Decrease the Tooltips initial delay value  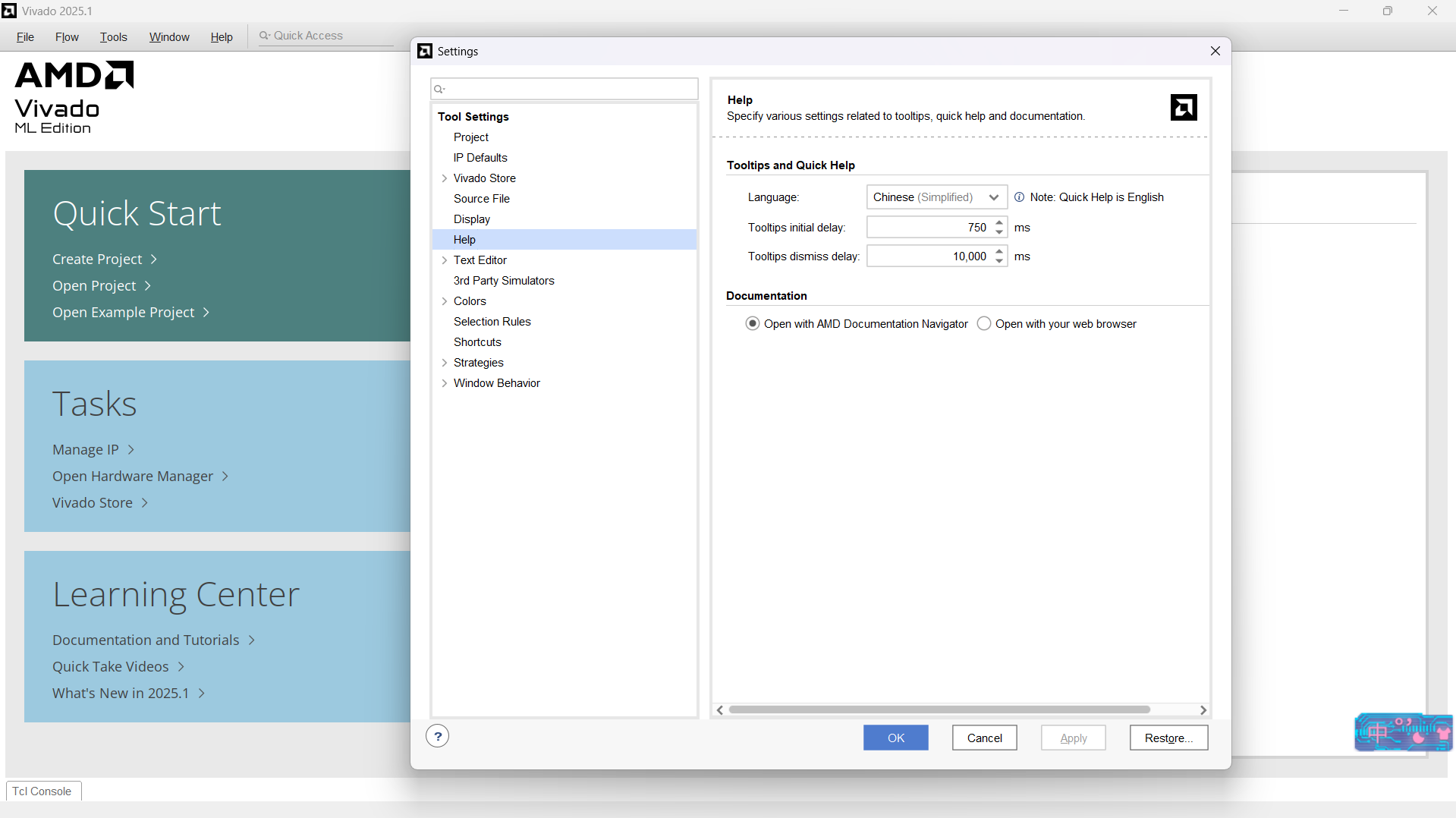(x=999, y=232)
